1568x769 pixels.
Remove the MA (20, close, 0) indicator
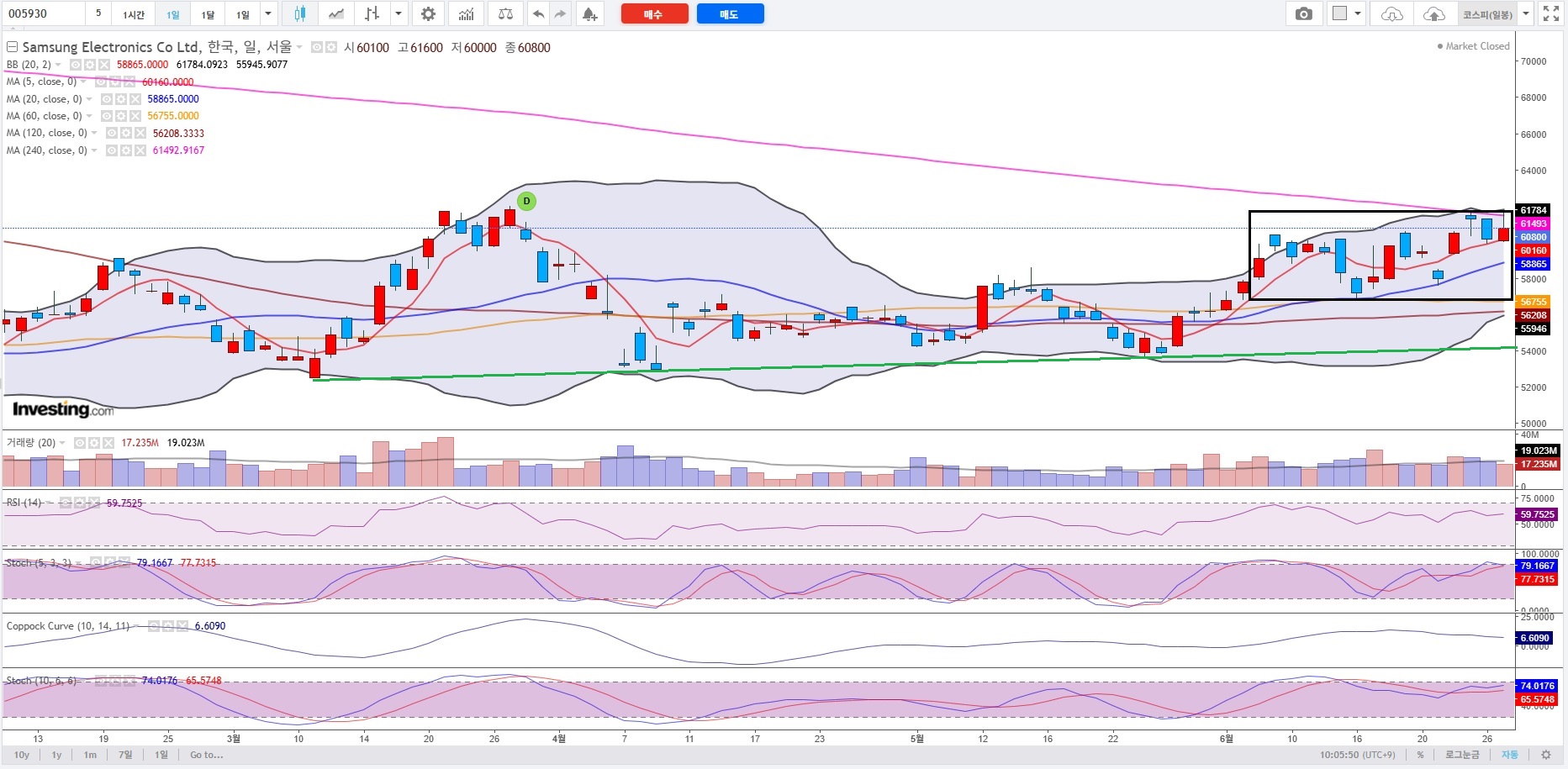point(135,99)
